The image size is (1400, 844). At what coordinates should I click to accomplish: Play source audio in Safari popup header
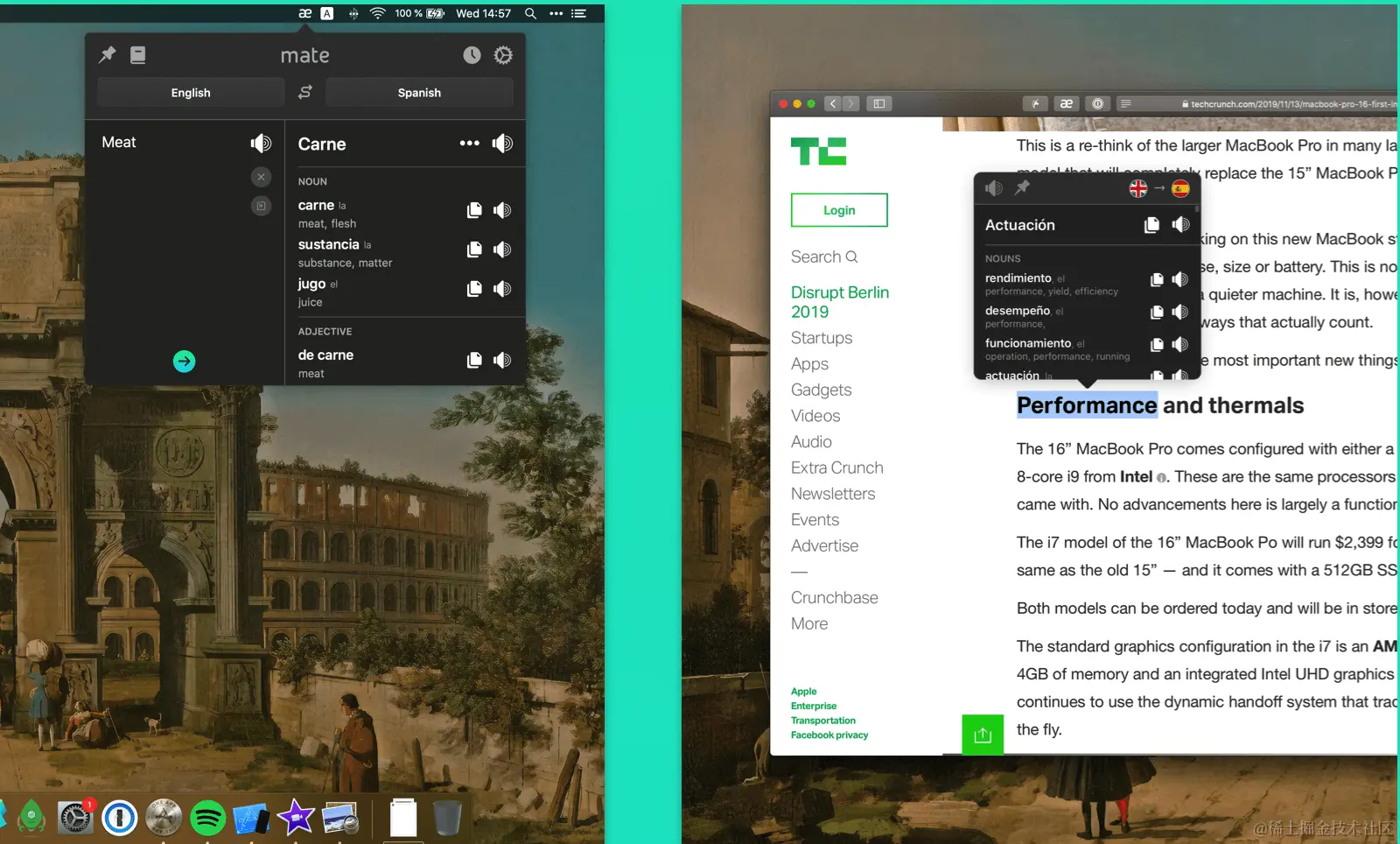[x=993, y=188]
